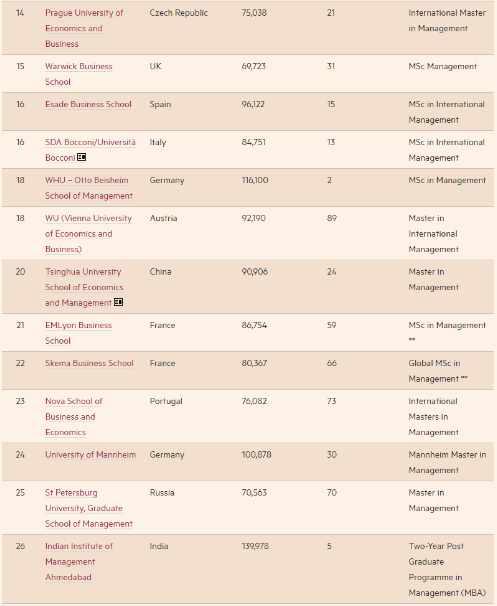Select salary value 80,367

[254, 363]
